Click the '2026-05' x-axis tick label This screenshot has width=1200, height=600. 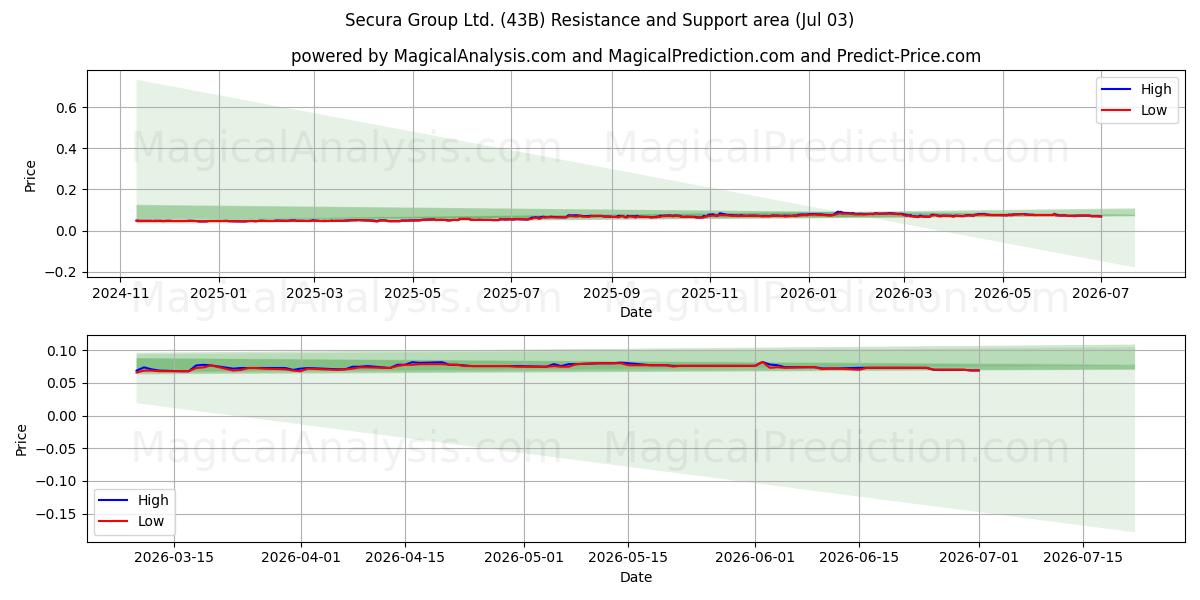pyautogui.click(x=1002, y=295)
